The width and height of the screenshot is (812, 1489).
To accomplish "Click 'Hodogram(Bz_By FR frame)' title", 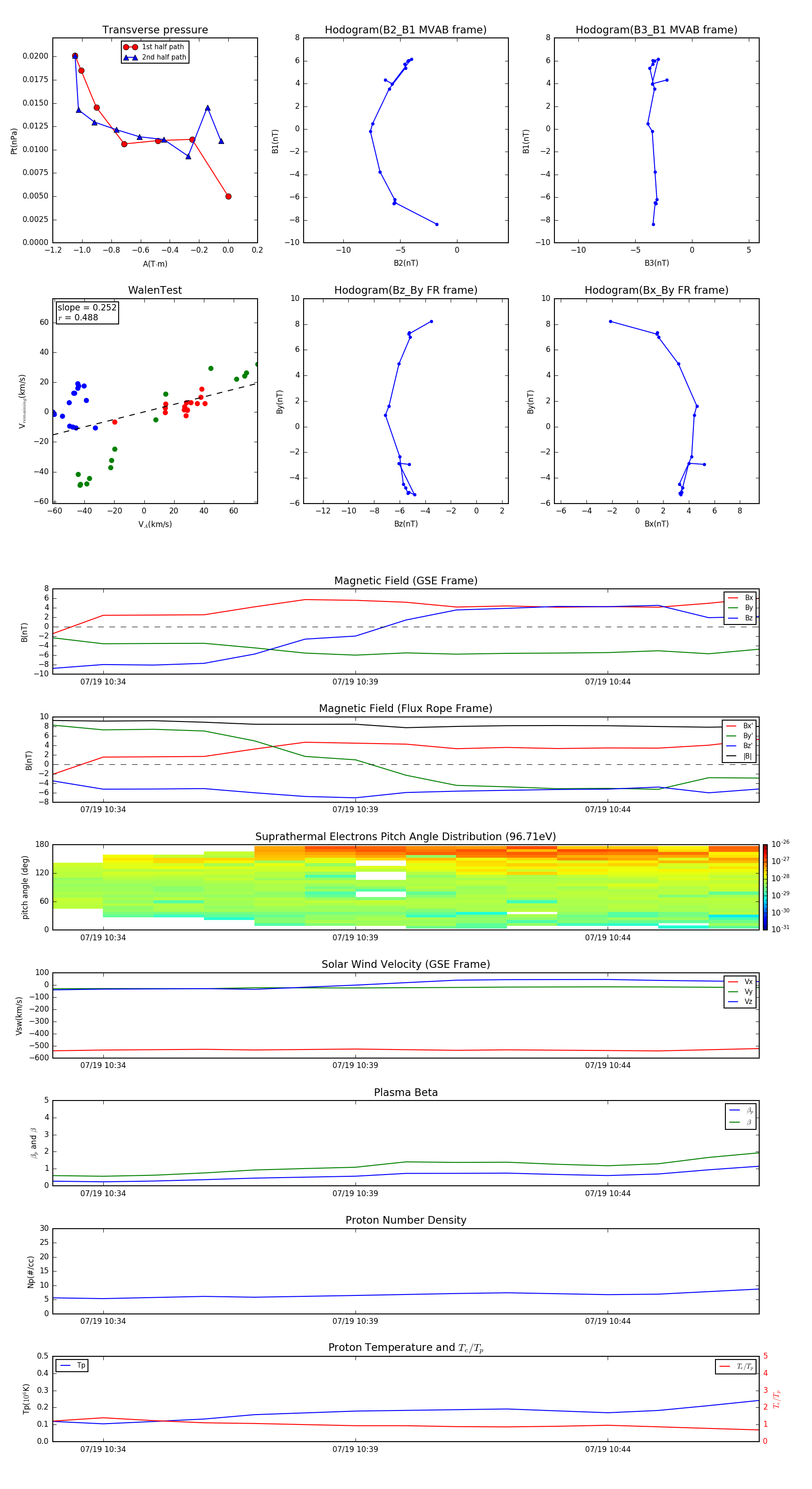I will tap(406, 290).
